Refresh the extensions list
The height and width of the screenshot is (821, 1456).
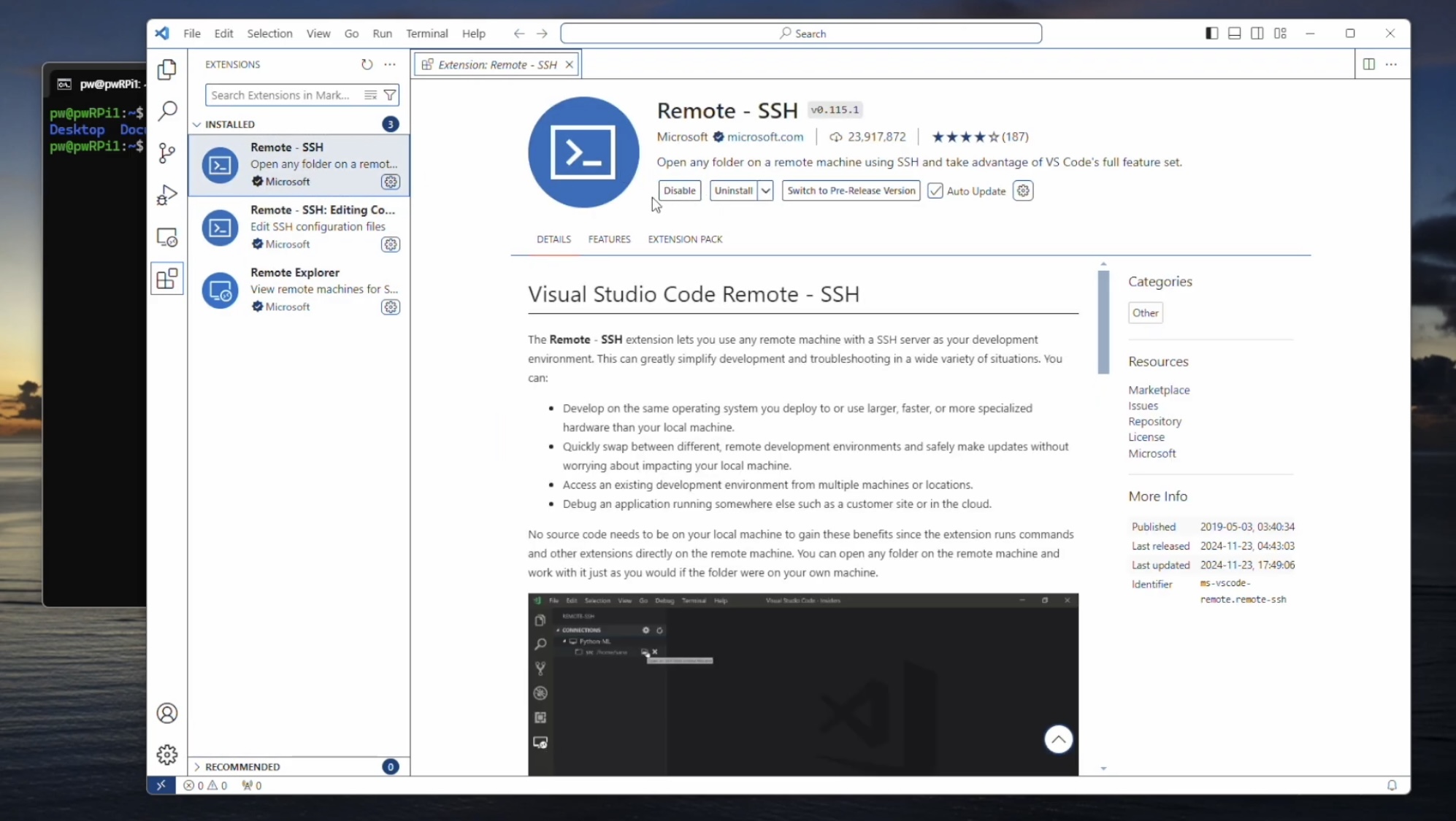pos(367,64)
